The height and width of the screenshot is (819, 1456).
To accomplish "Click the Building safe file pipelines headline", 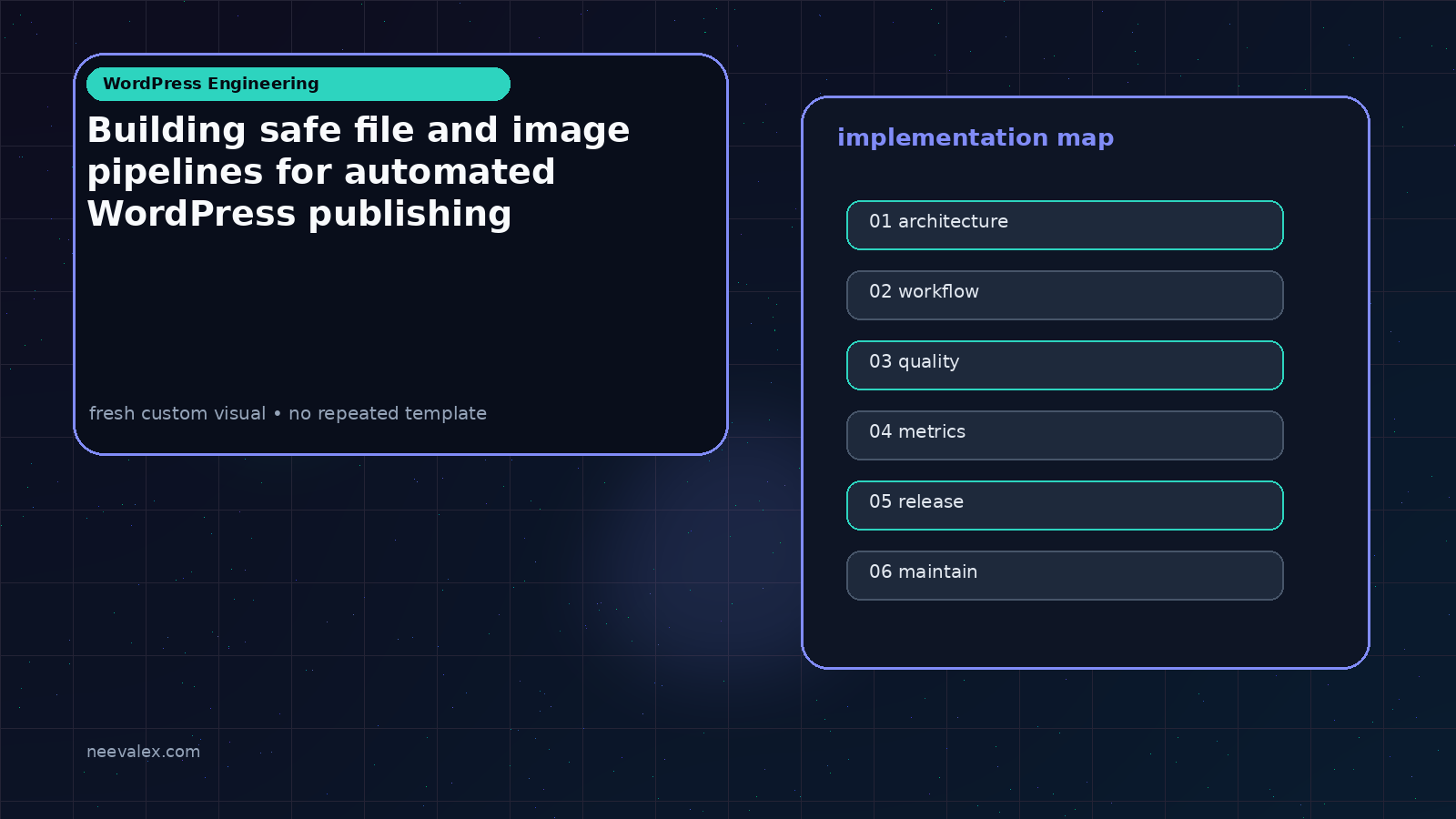I will (x=359, y=172).
